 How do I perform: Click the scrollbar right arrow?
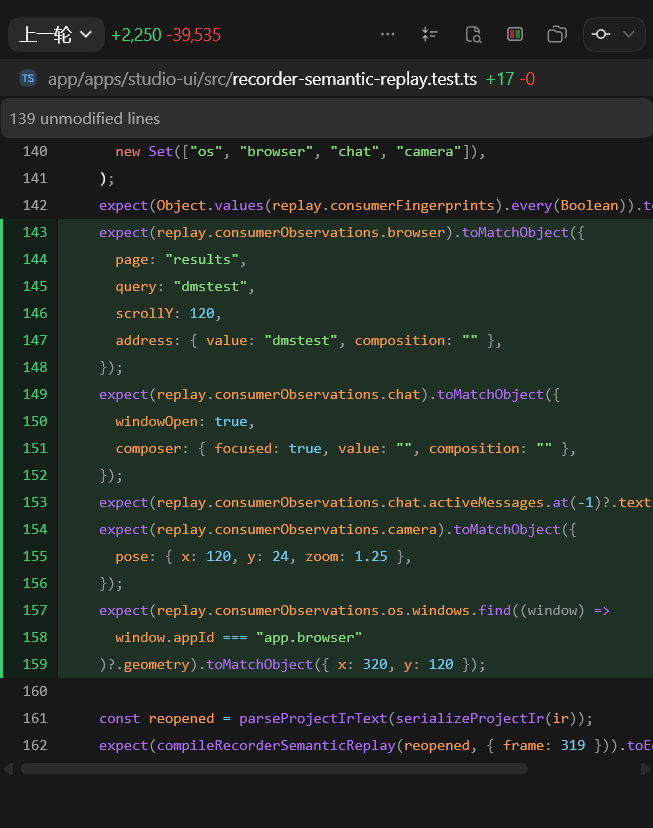point(646,769)
